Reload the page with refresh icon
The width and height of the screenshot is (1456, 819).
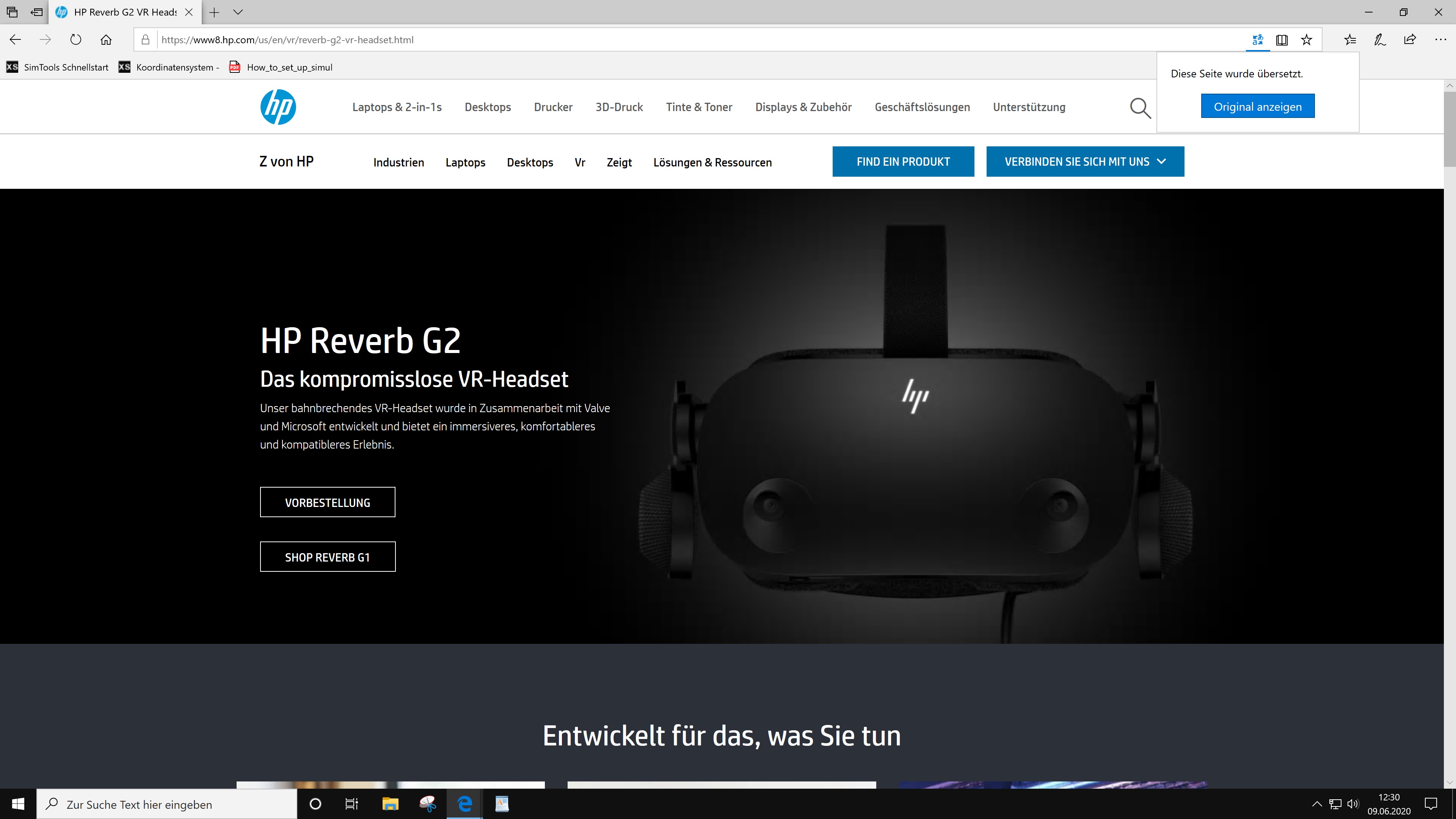coord(76,39)
